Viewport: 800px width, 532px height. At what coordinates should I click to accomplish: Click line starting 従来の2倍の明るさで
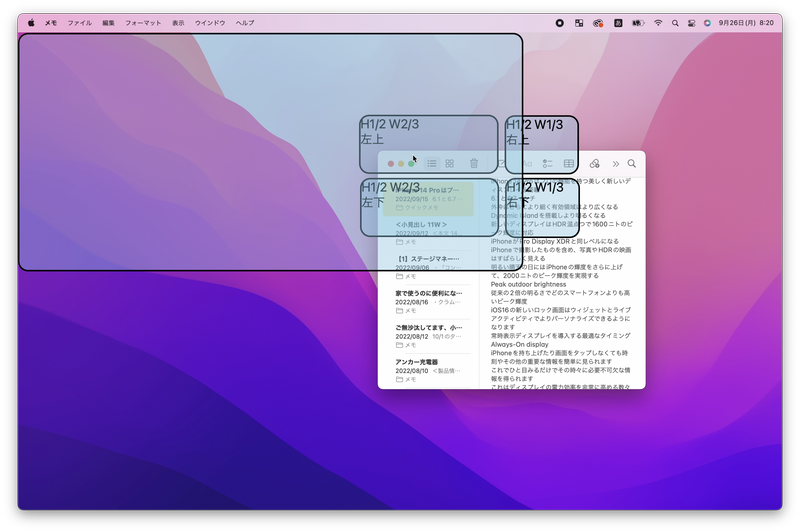[x=560, y=293]
